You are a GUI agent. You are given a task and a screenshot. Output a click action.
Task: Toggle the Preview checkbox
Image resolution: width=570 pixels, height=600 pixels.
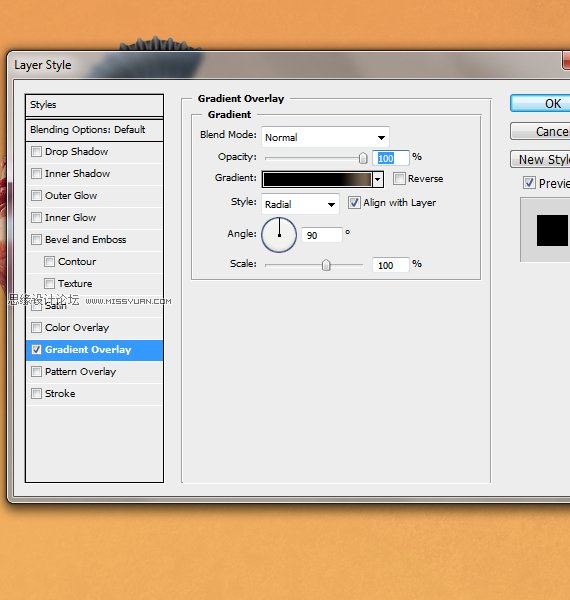[x=529, y=183]
